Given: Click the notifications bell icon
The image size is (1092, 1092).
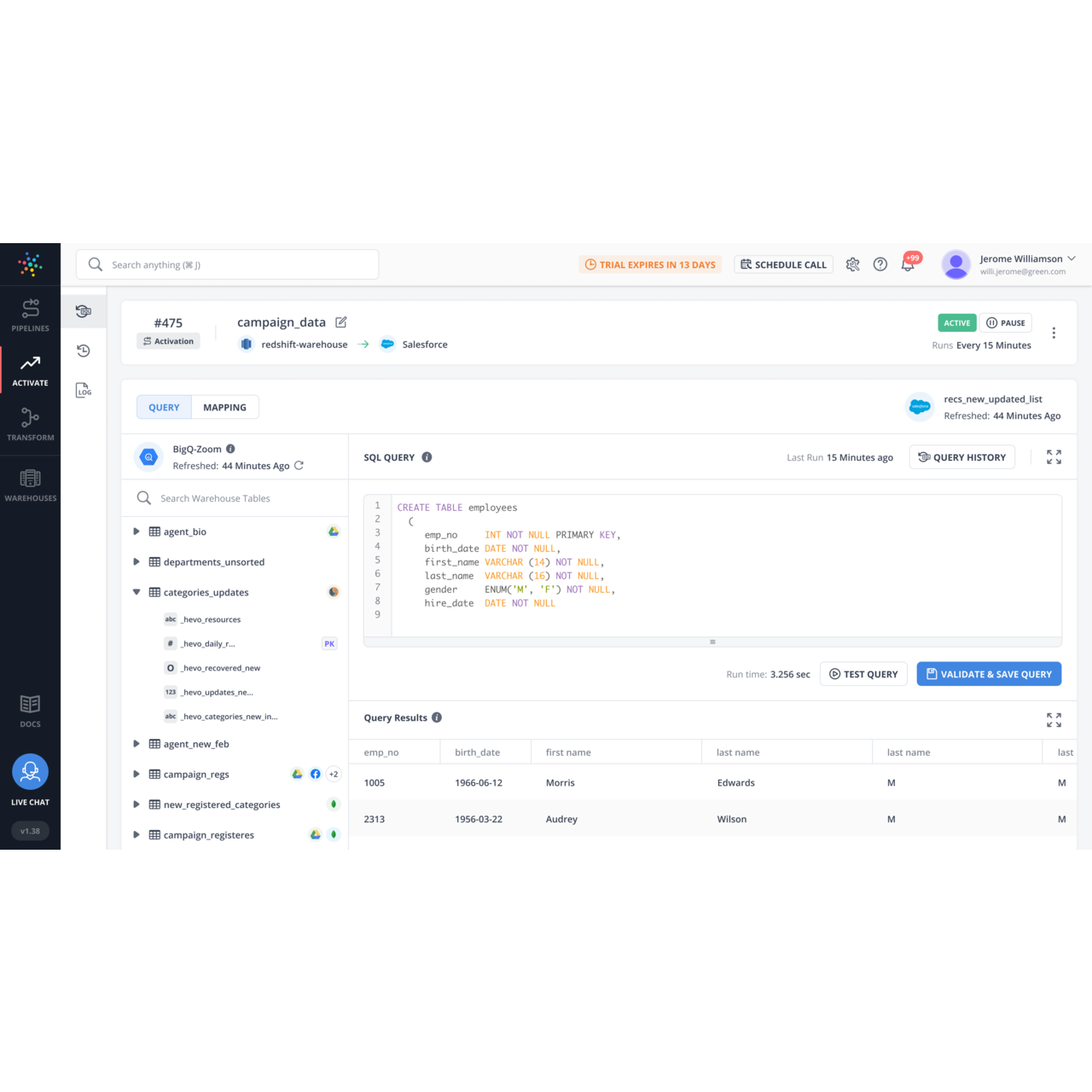Looking at the screenshot, I should (908, 264).
